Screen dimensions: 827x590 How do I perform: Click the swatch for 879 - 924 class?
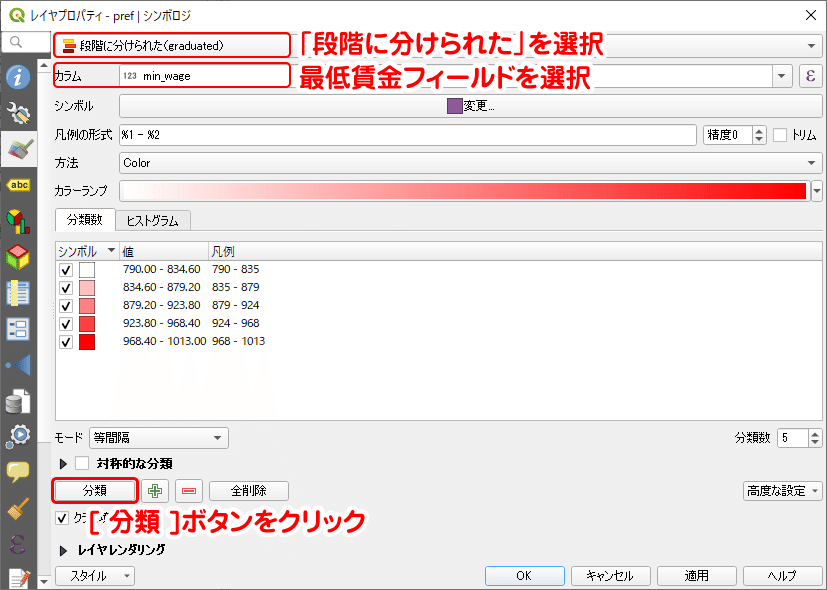coord(87,306)
